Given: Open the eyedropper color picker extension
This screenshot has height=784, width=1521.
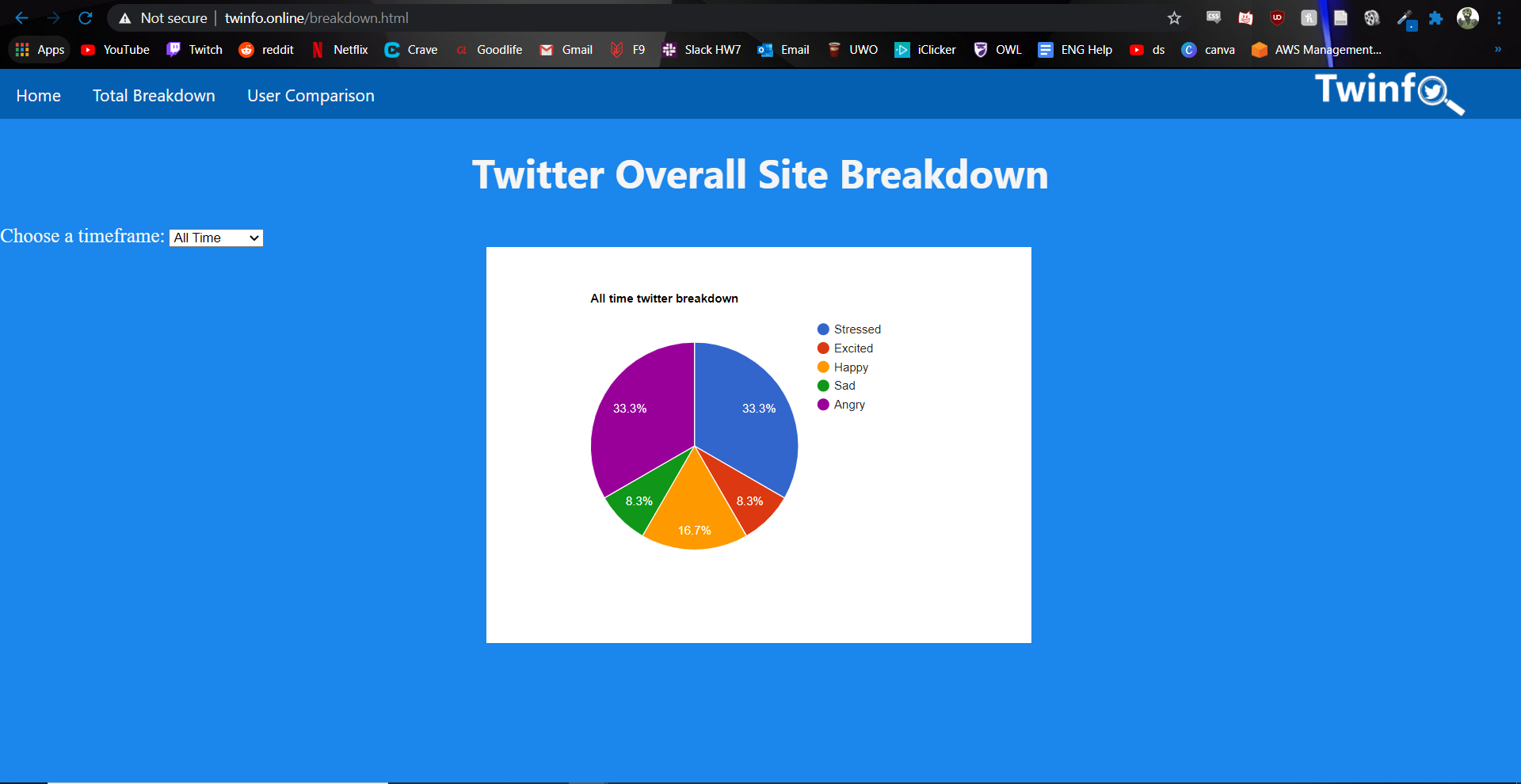Looking at the screenshot, I should point(1405,19).
